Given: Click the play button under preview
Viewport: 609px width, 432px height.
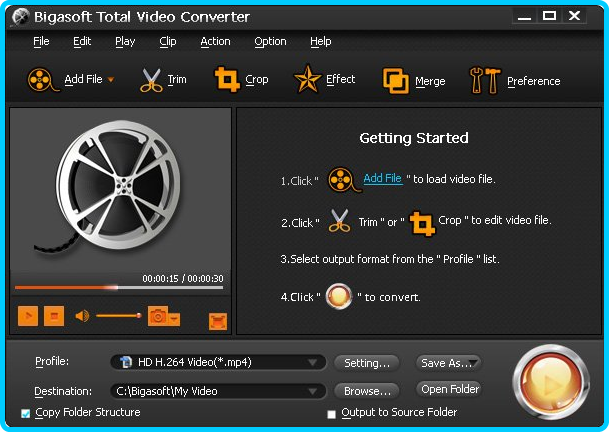Looking at the screenshot, I should point(28,316).
